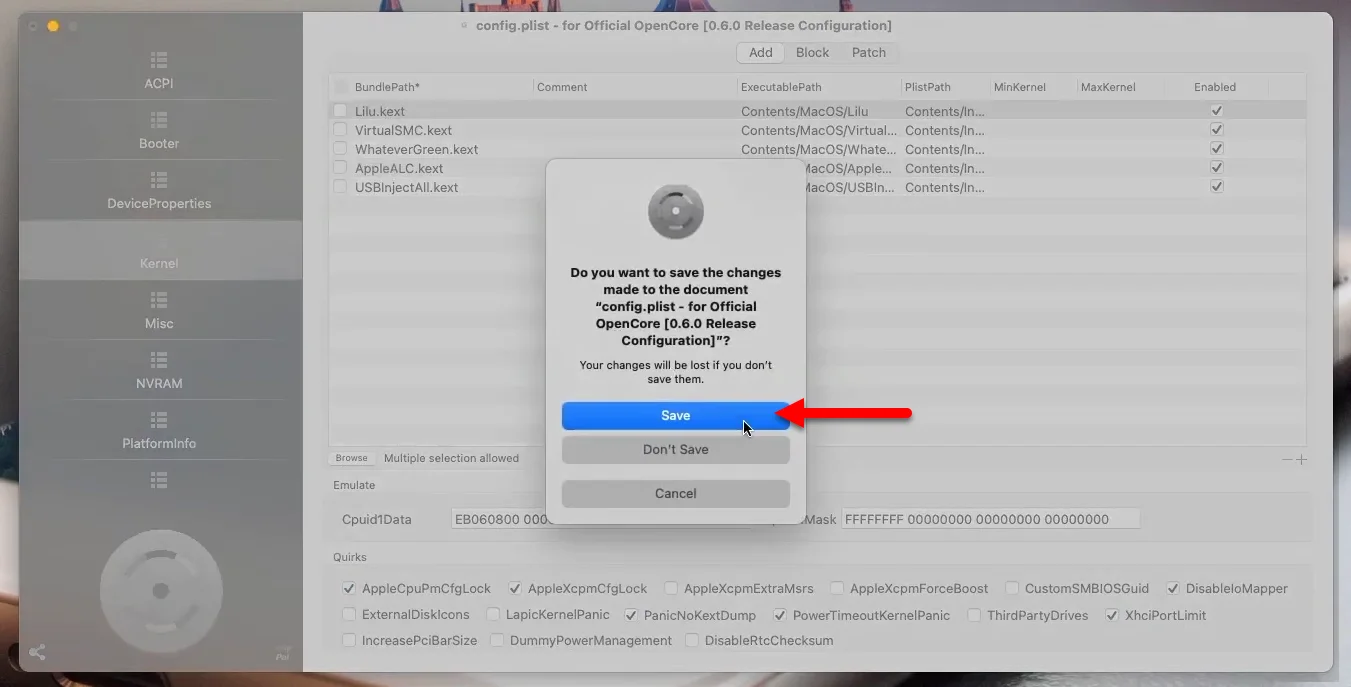Screen dimensions: 1351x687
Task: Toggle the XhciPortLimit quirk
Action: pyautogui.click(x=1112, y=615)
